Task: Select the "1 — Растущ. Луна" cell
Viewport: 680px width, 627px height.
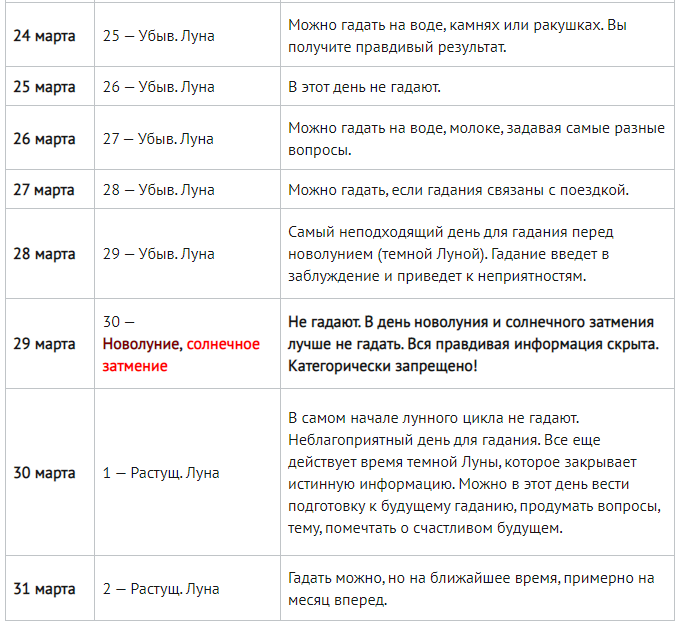Action: [x=161, y=473]
